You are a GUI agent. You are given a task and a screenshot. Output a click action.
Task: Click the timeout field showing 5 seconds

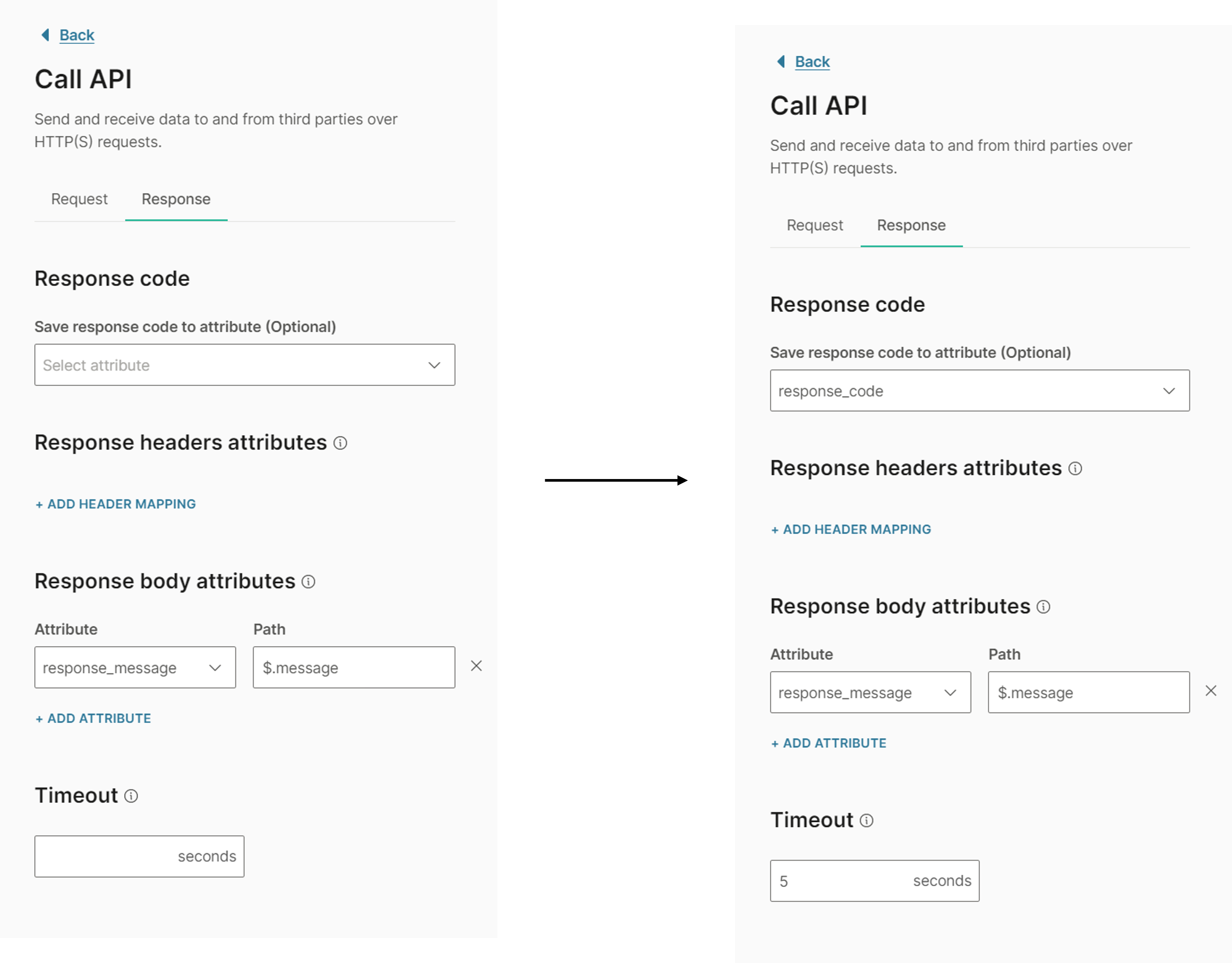tap(874, 881)
